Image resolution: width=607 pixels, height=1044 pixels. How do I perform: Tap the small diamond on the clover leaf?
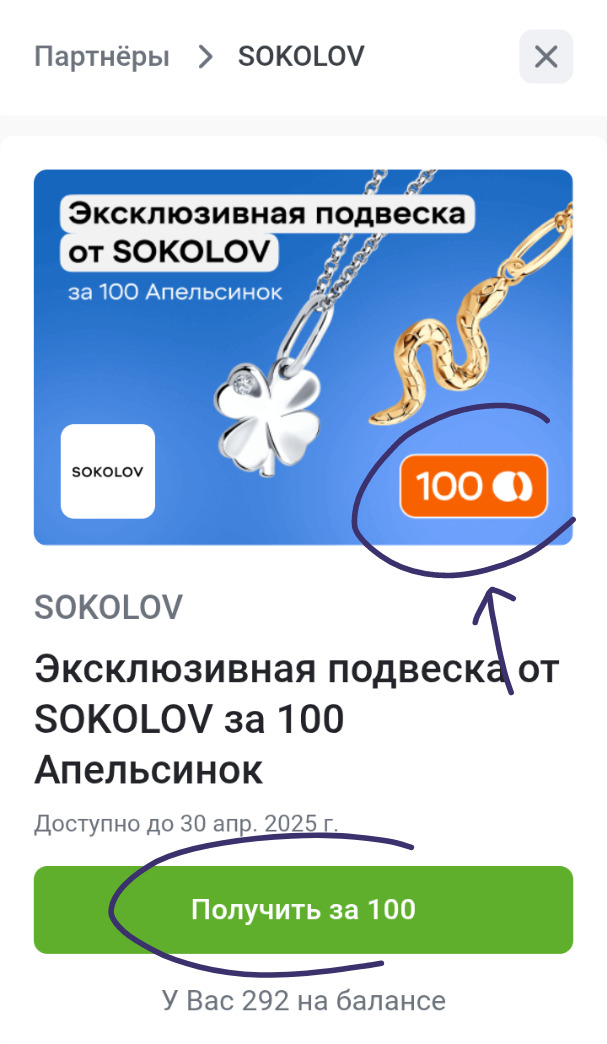point(244,383)
